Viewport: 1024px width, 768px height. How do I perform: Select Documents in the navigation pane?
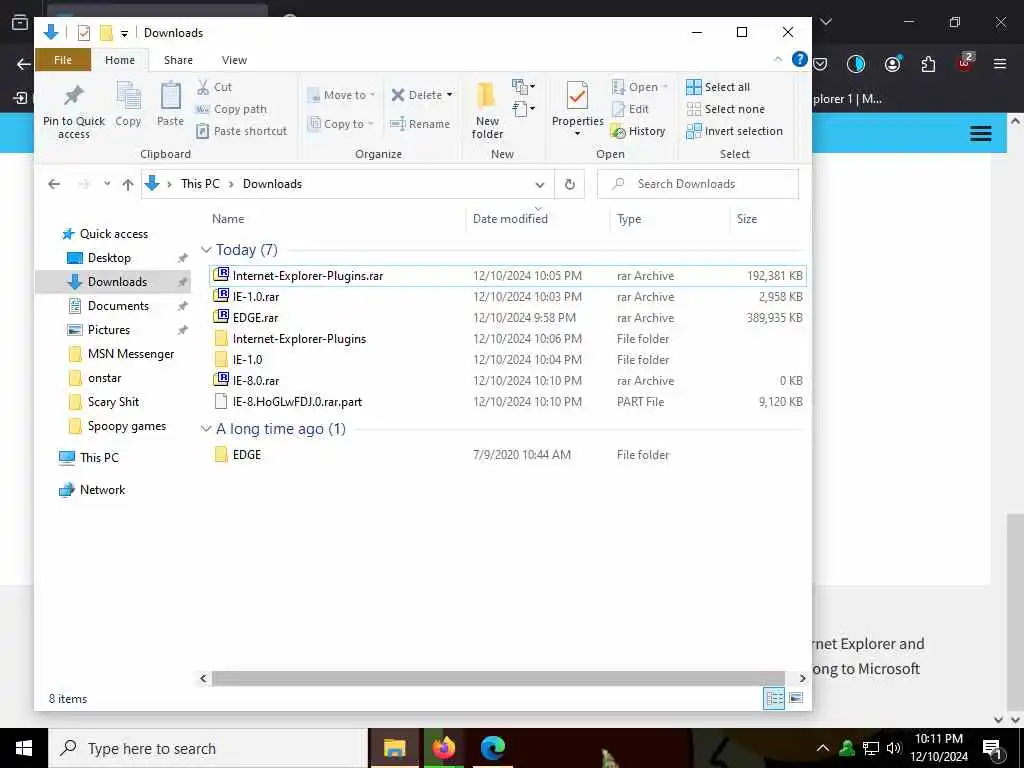click(x=118, y=306)
